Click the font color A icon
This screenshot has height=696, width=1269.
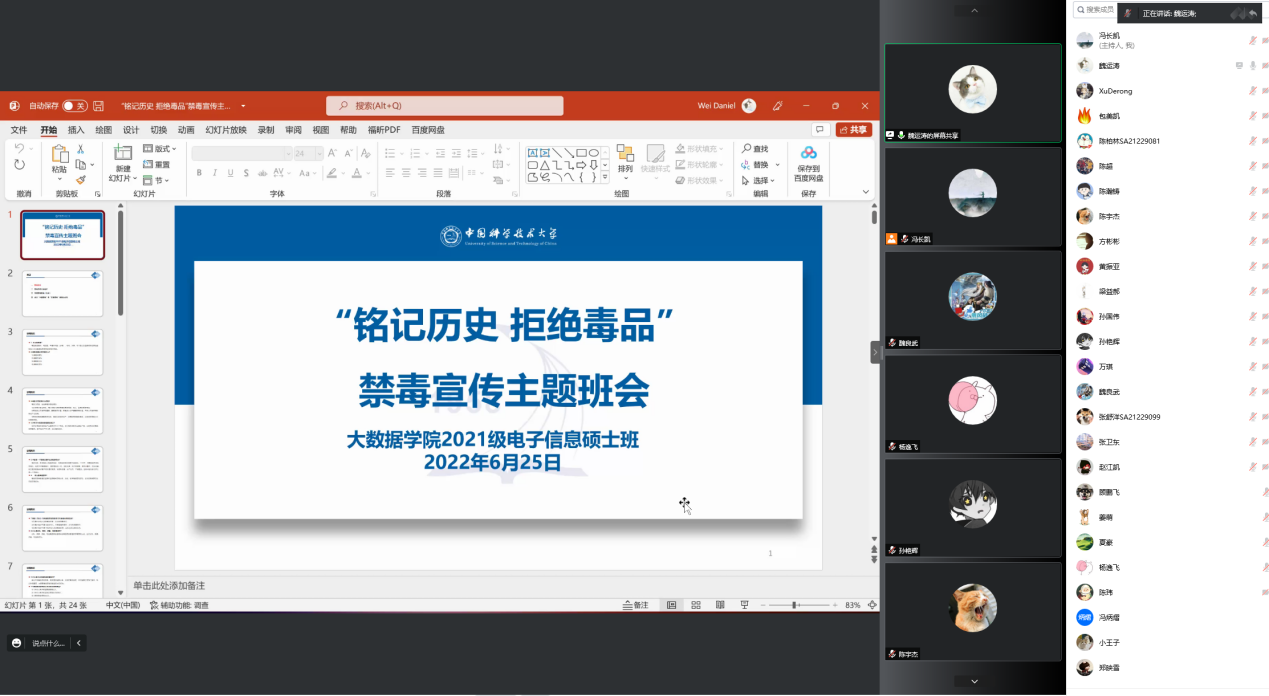[355, 173]
